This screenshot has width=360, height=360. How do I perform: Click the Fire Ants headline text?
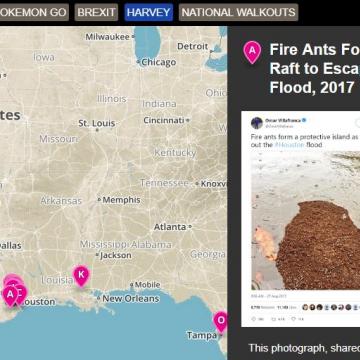(x=314, y=69)
